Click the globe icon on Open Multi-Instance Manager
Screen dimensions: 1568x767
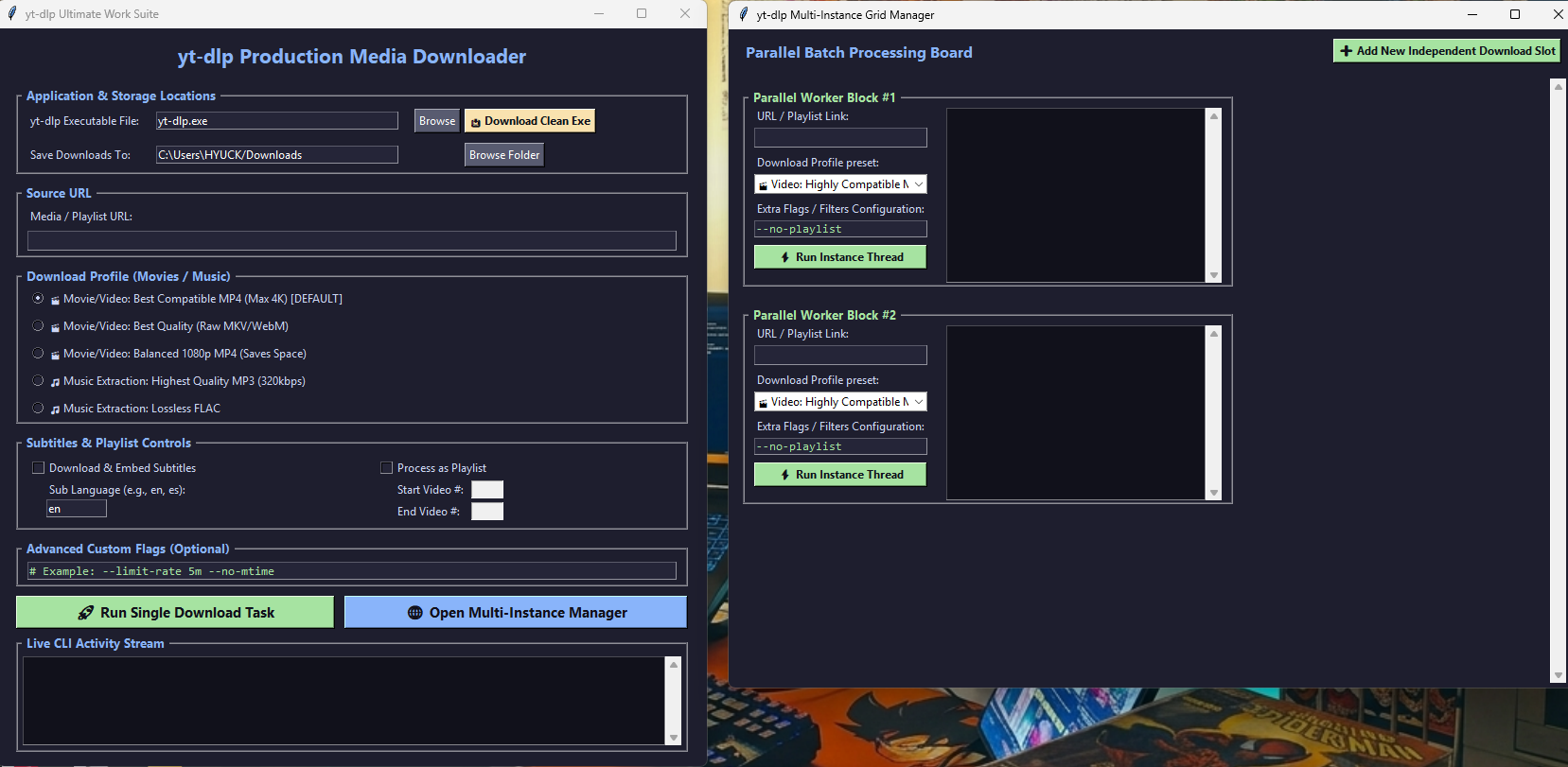point(414,613)
